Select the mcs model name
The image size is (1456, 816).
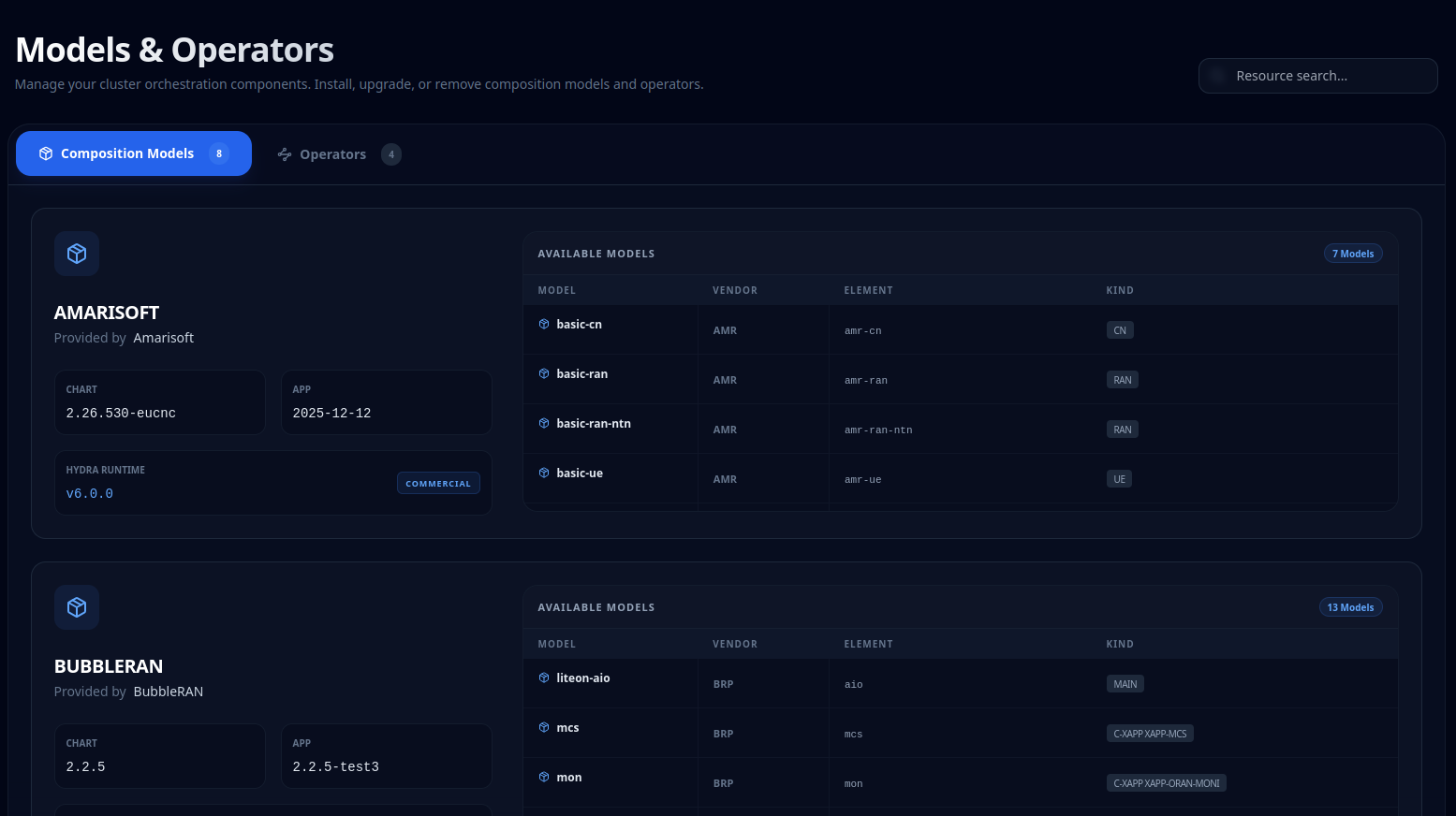(567, 727)
